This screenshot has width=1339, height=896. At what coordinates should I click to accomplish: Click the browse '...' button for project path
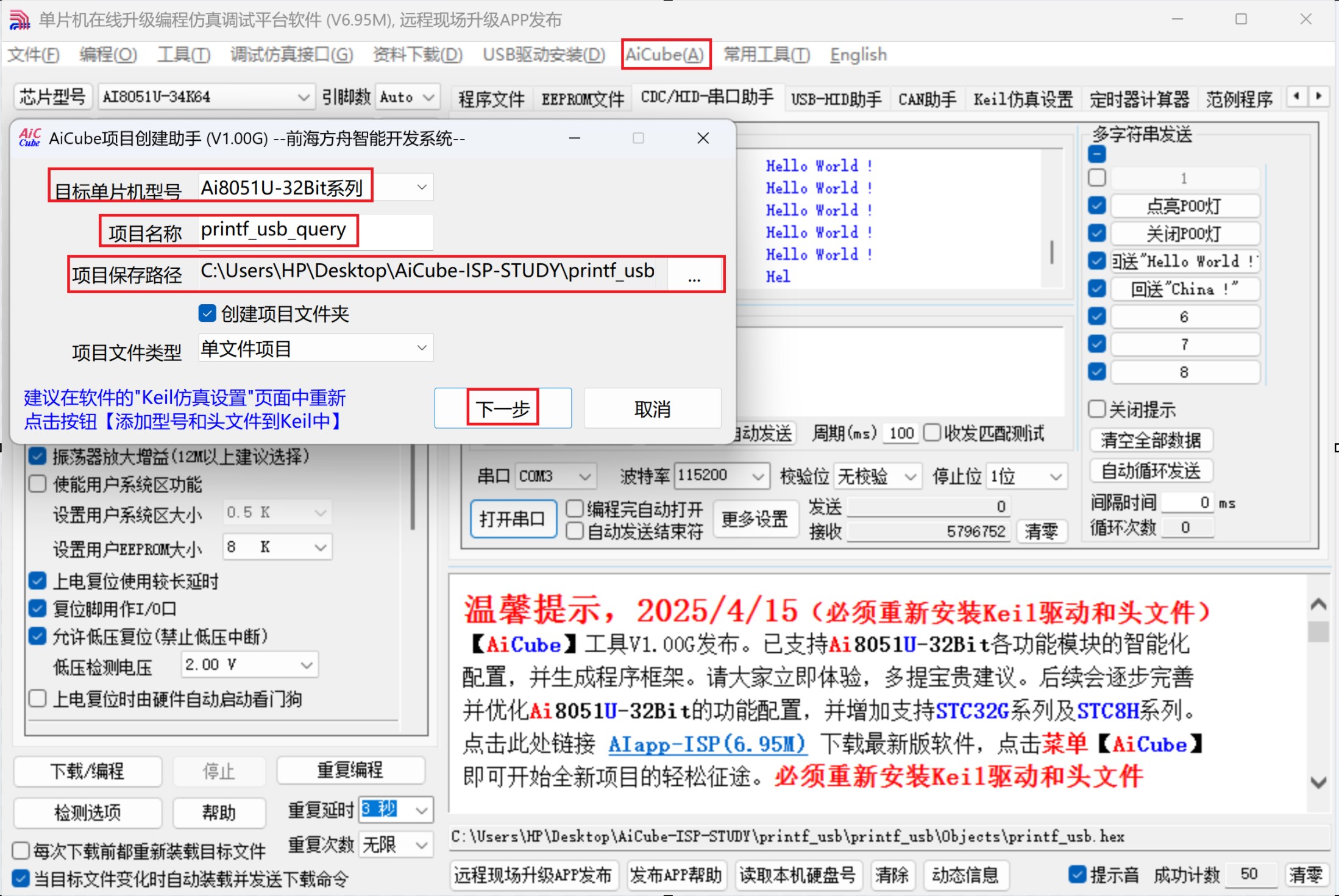coord(694,276)
